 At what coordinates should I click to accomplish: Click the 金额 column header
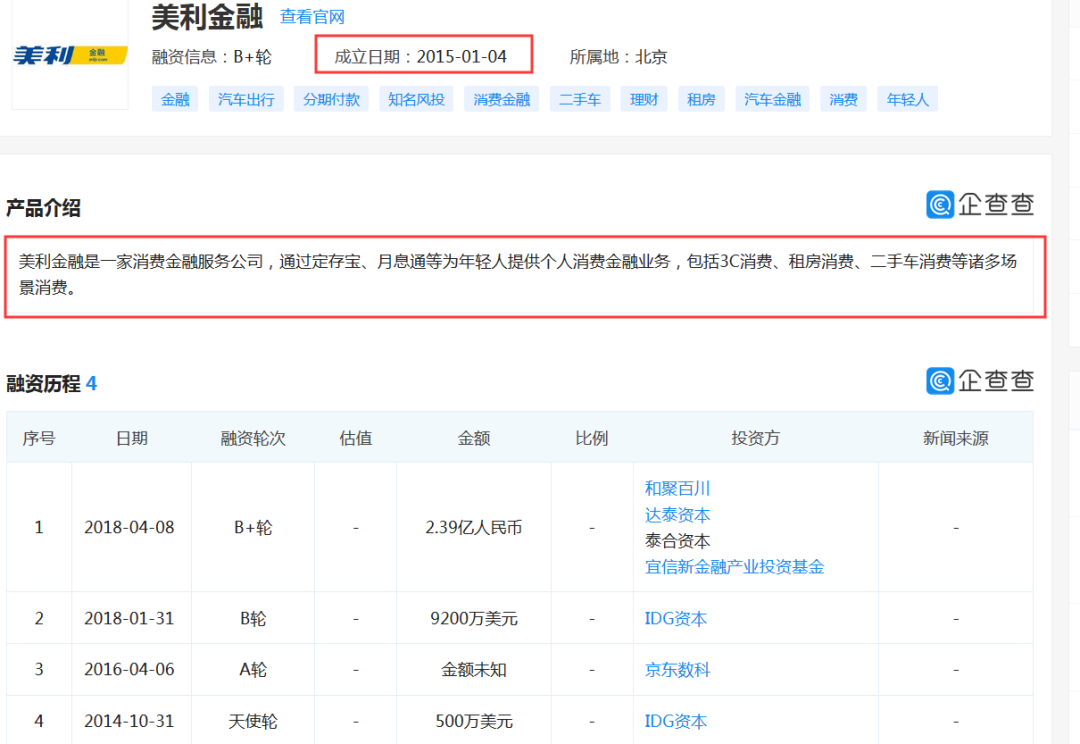[x=474, y=438]
